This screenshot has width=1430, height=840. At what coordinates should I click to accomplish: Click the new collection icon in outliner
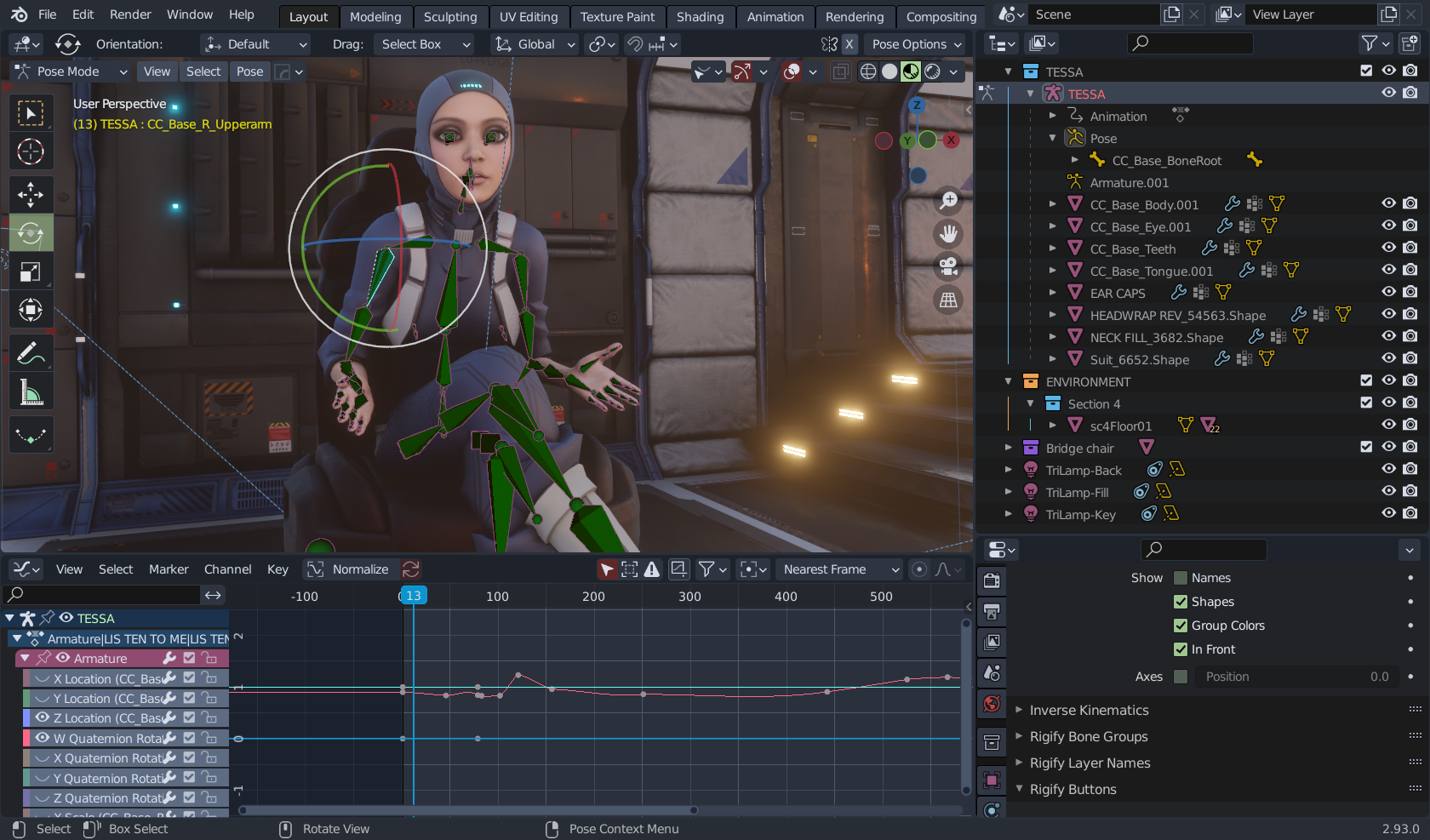click(1410, 43)
